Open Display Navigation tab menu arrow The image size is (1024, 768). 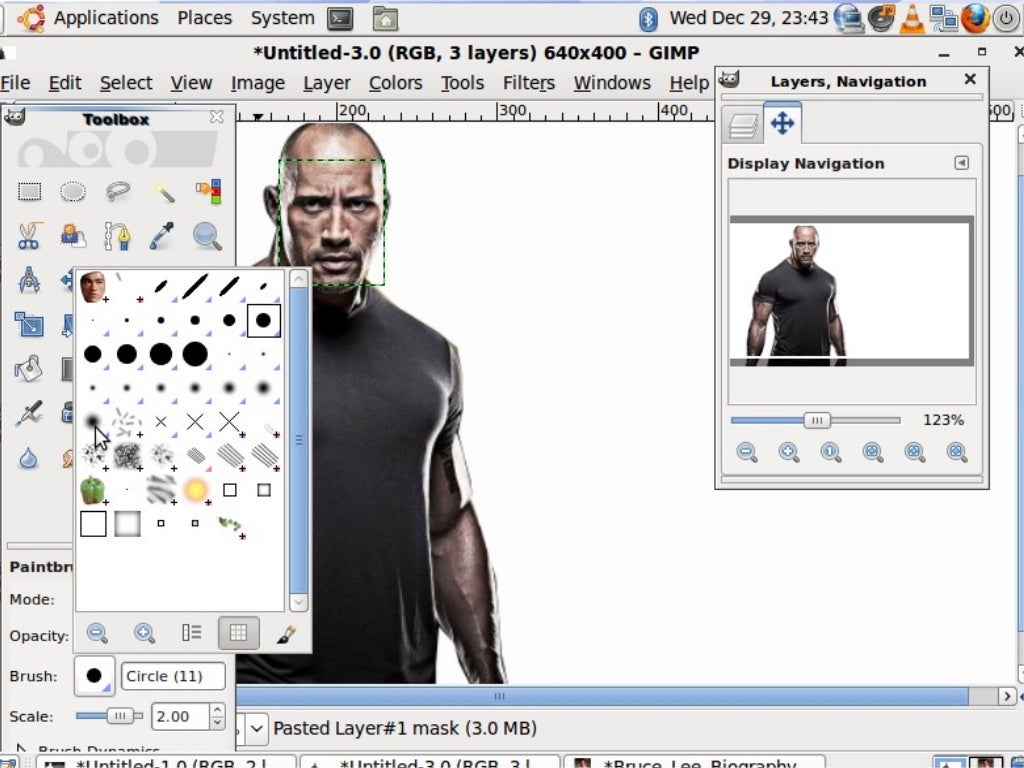[961, 163]
